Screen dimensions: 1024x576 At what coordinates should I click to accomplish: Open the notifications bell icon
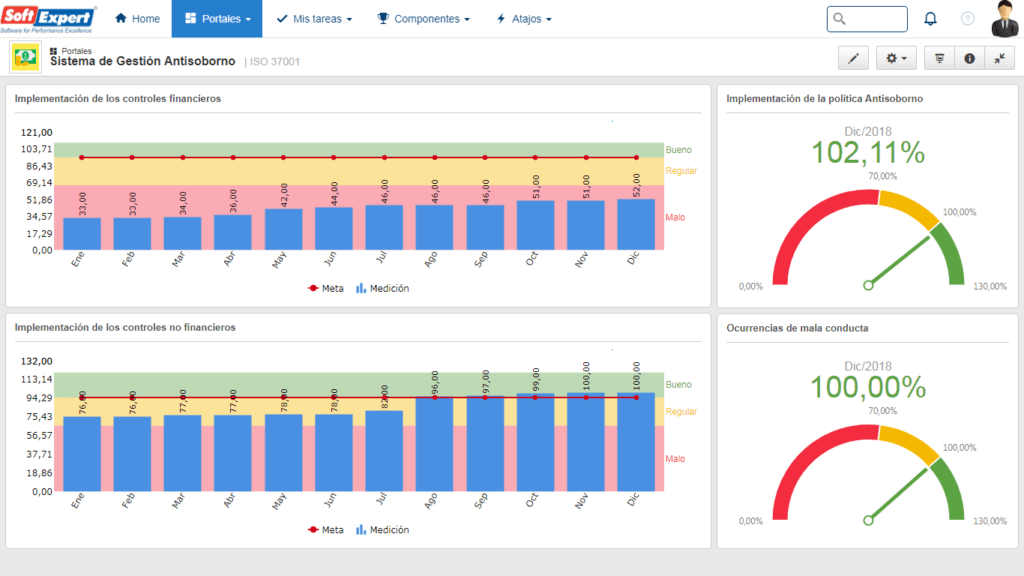point(930,19)
